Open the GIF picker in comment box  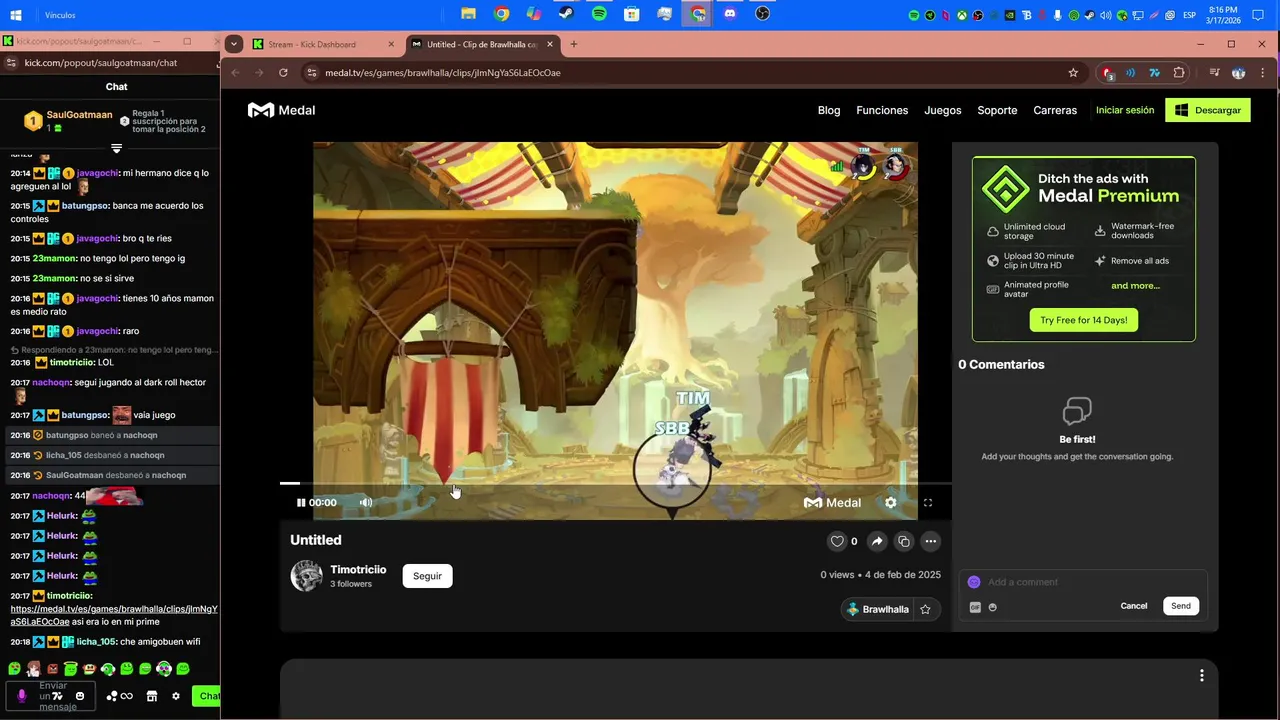click(x=975, y=607)
